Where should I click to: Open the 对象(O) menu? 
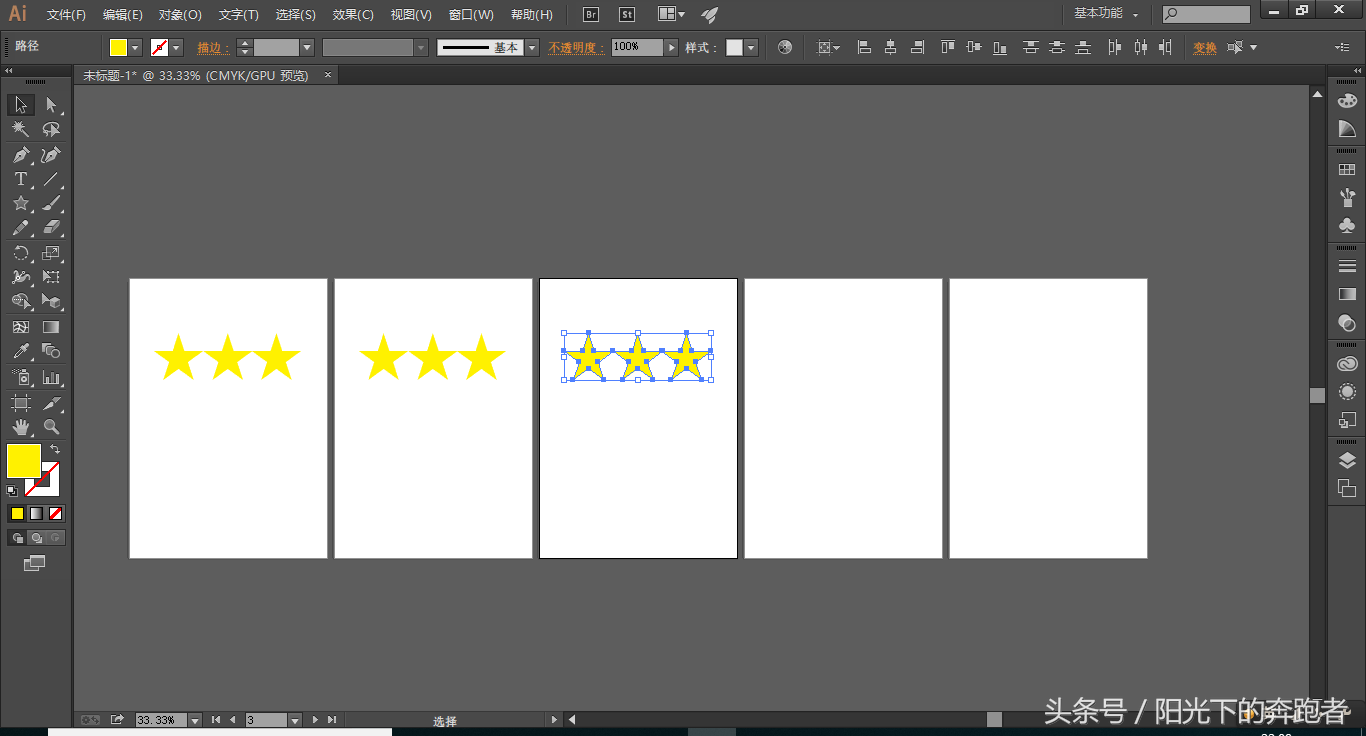(x=180, y=15)
